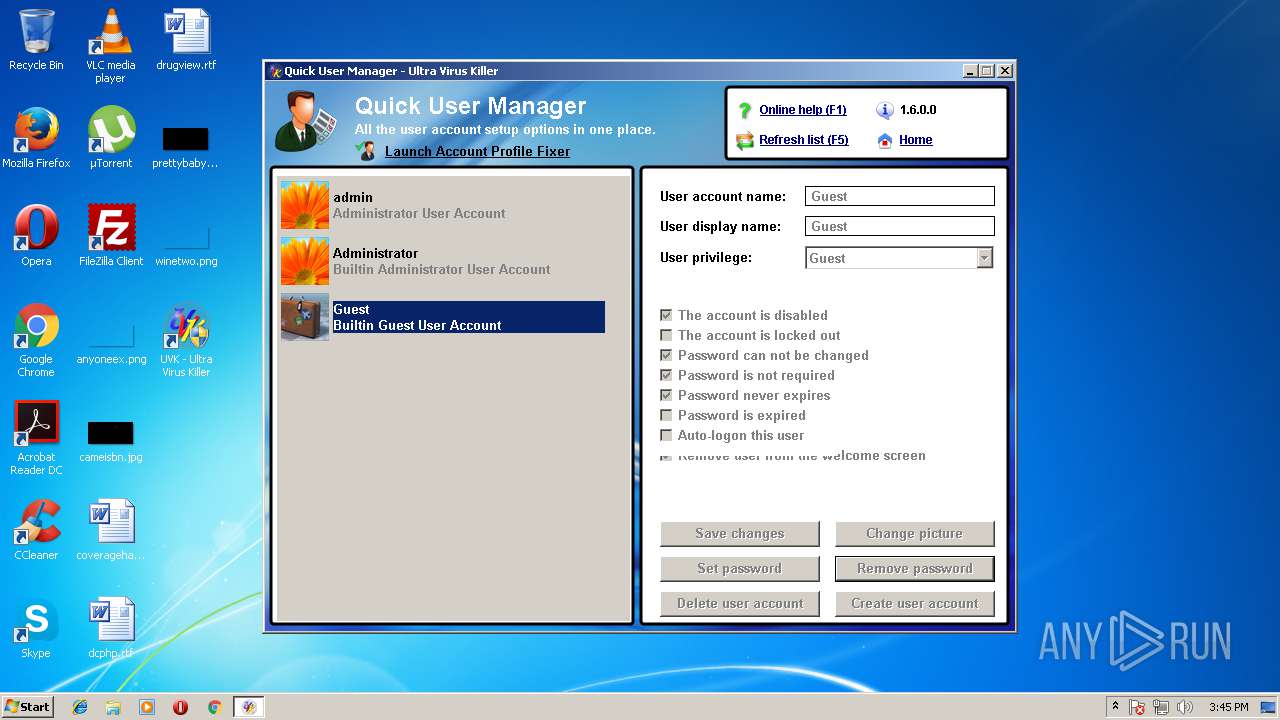Click the Save changes button
Image resolution: width=1280 pixels, height=720 pixels.
(740, 534)
